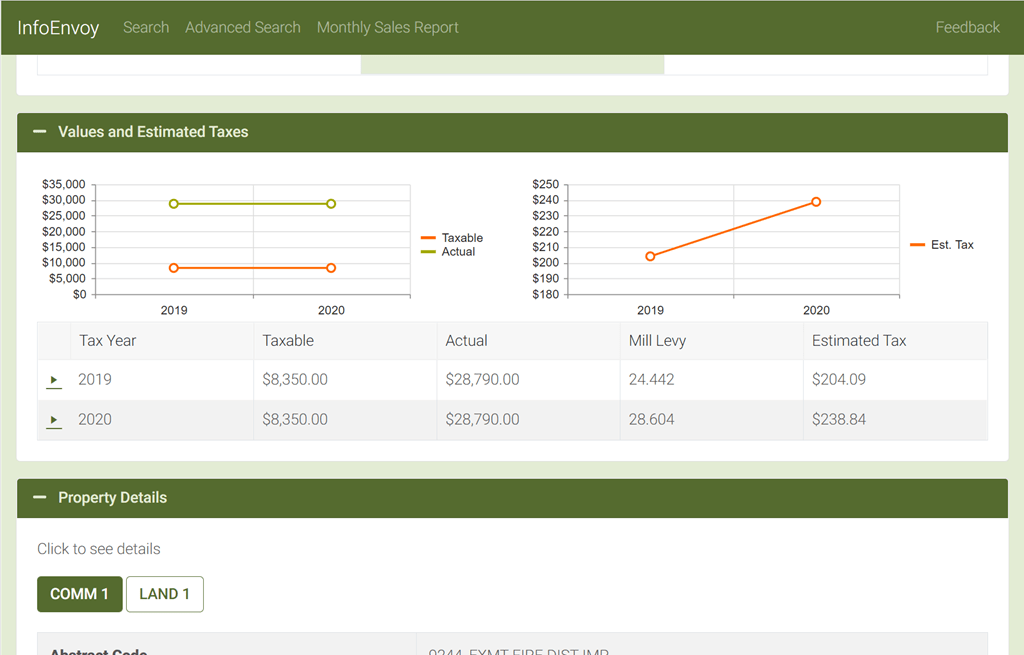
Task: Open Advanced Search
Action: point(242,27)
